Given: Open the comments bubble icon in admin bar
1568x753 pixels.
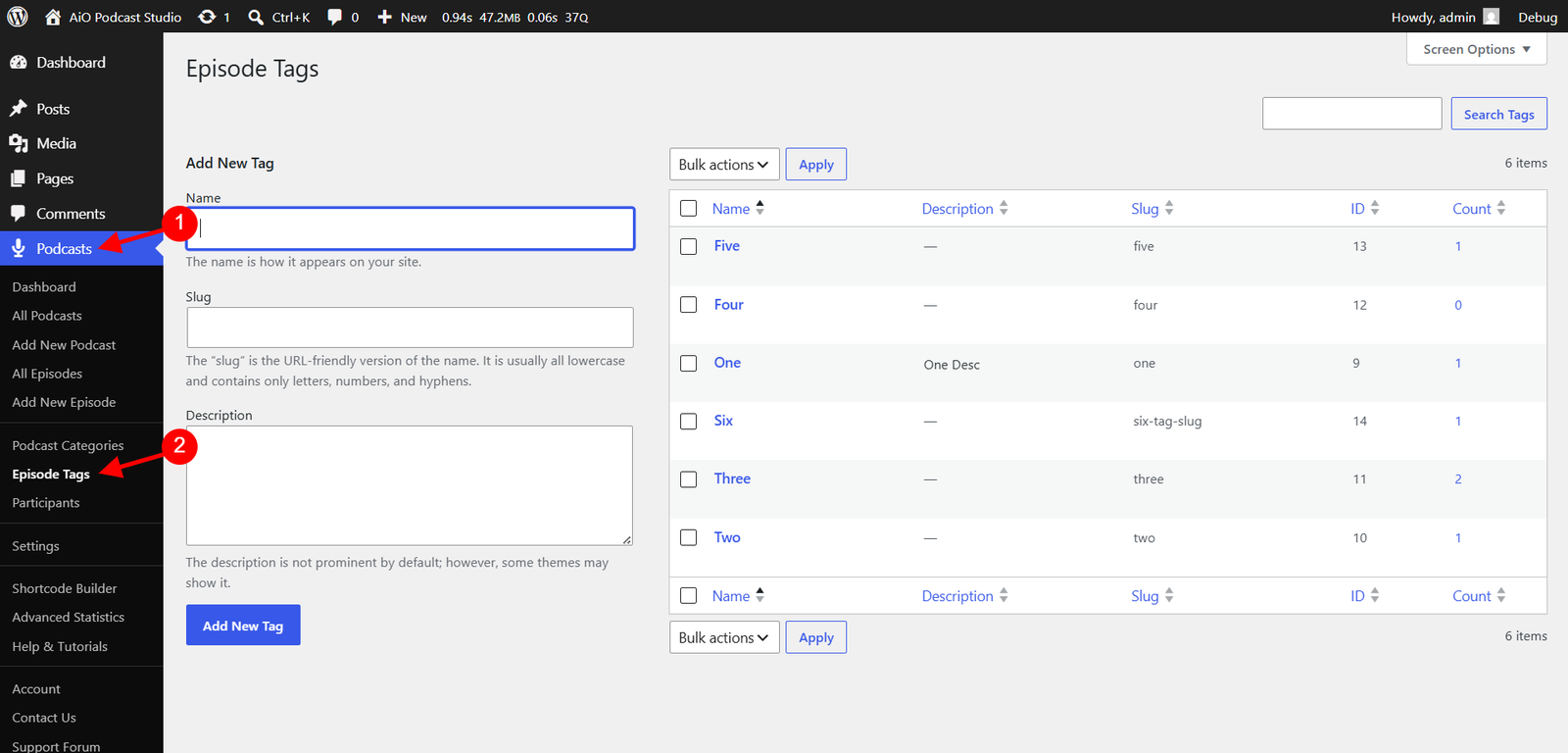Looking at the screenshot, I should (x=335, y=17).
